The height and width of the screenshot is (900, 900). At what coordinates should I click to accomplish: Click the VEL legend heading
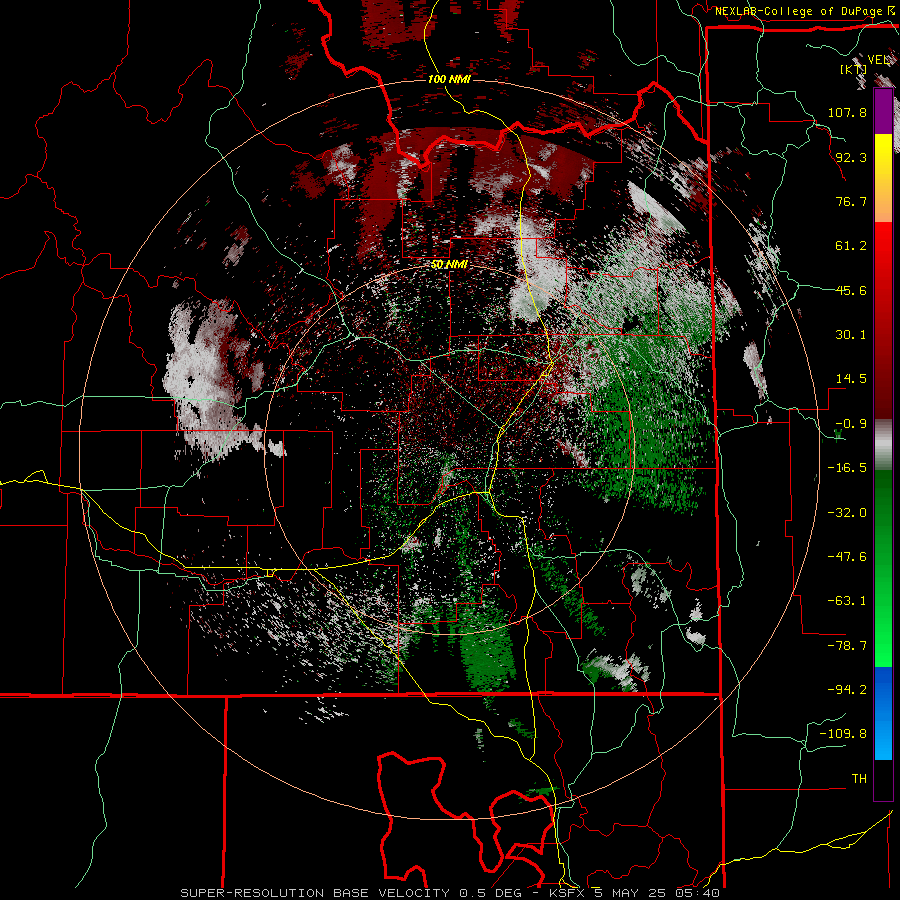878,59
